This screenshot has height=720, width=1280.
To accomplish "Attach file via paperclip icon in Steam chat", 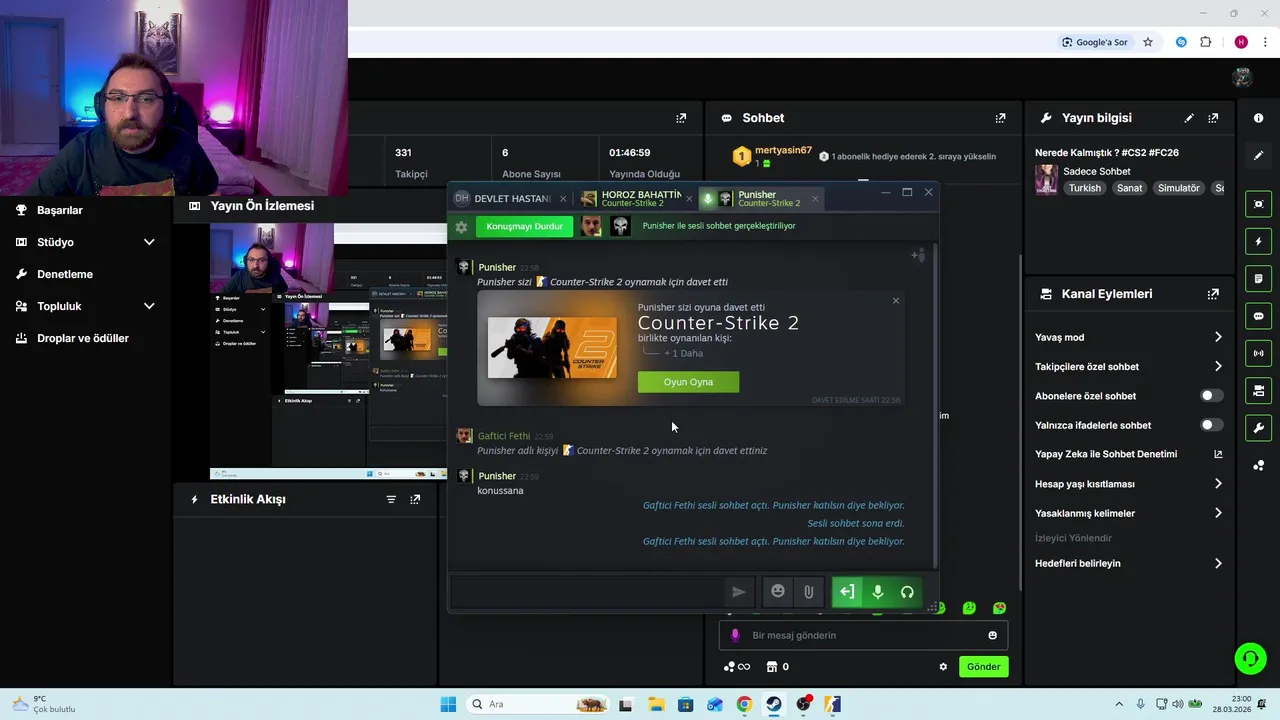I will pos(808,592).
